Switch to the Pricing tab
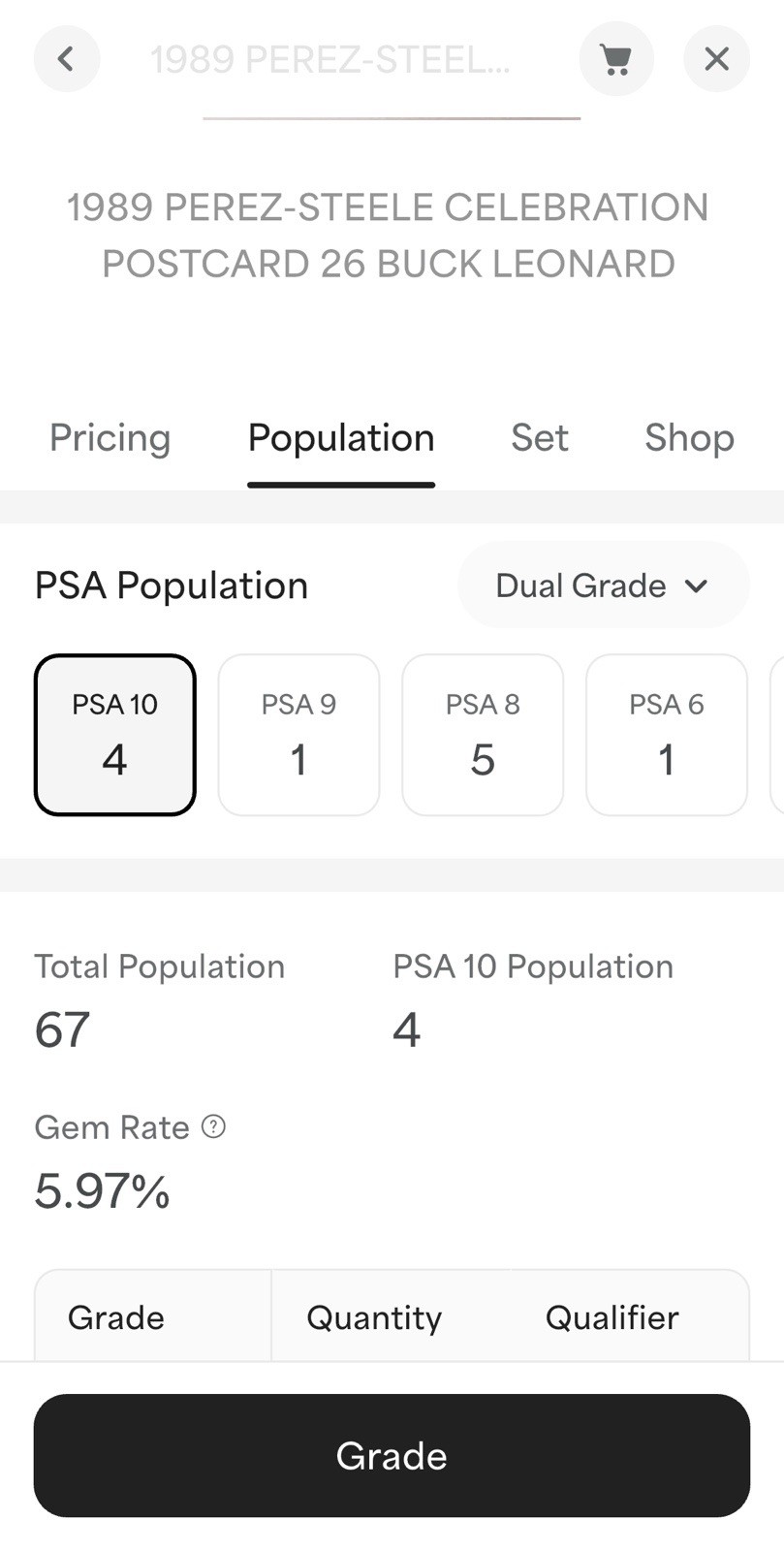The width and height of the screenshot is (784, 1551). click(110, 438)
